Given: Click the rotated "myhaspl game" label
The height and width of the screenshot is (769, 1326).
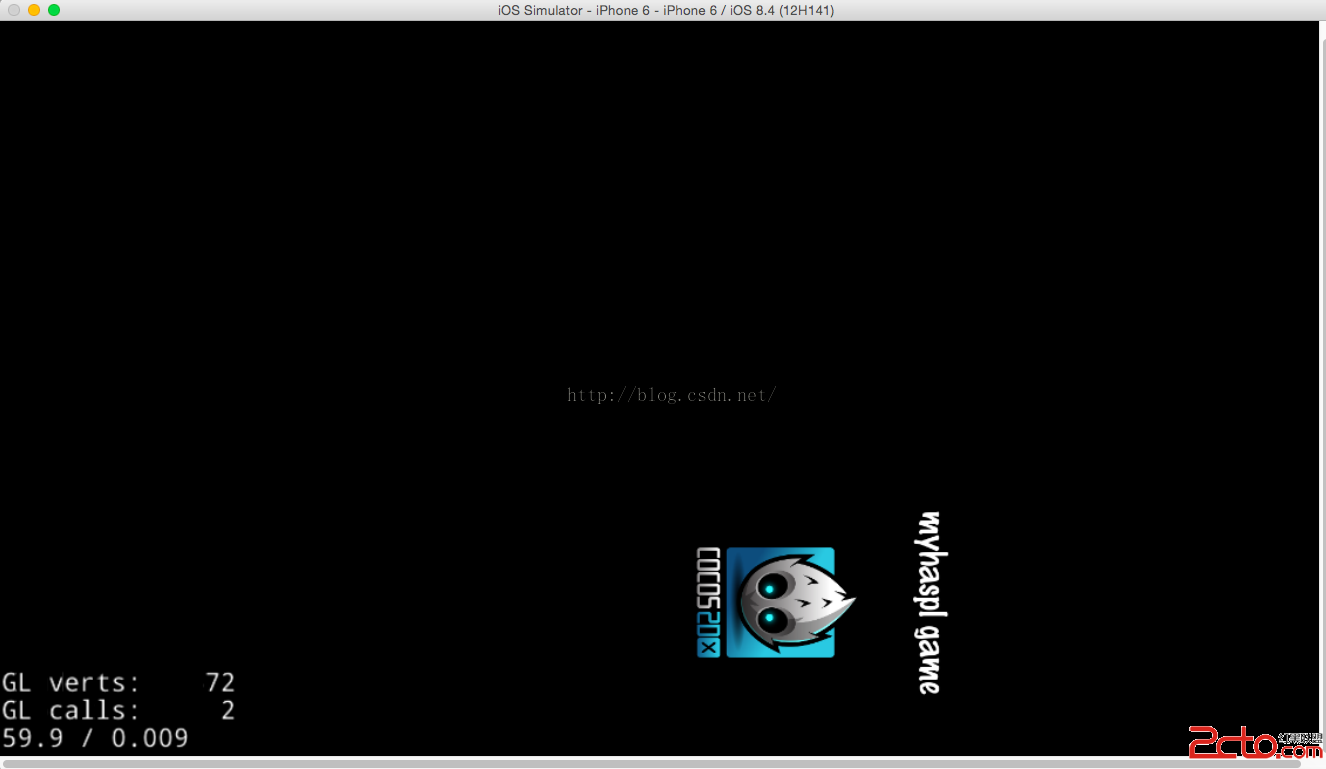Looking at the screenshot, I should (931, 603).
